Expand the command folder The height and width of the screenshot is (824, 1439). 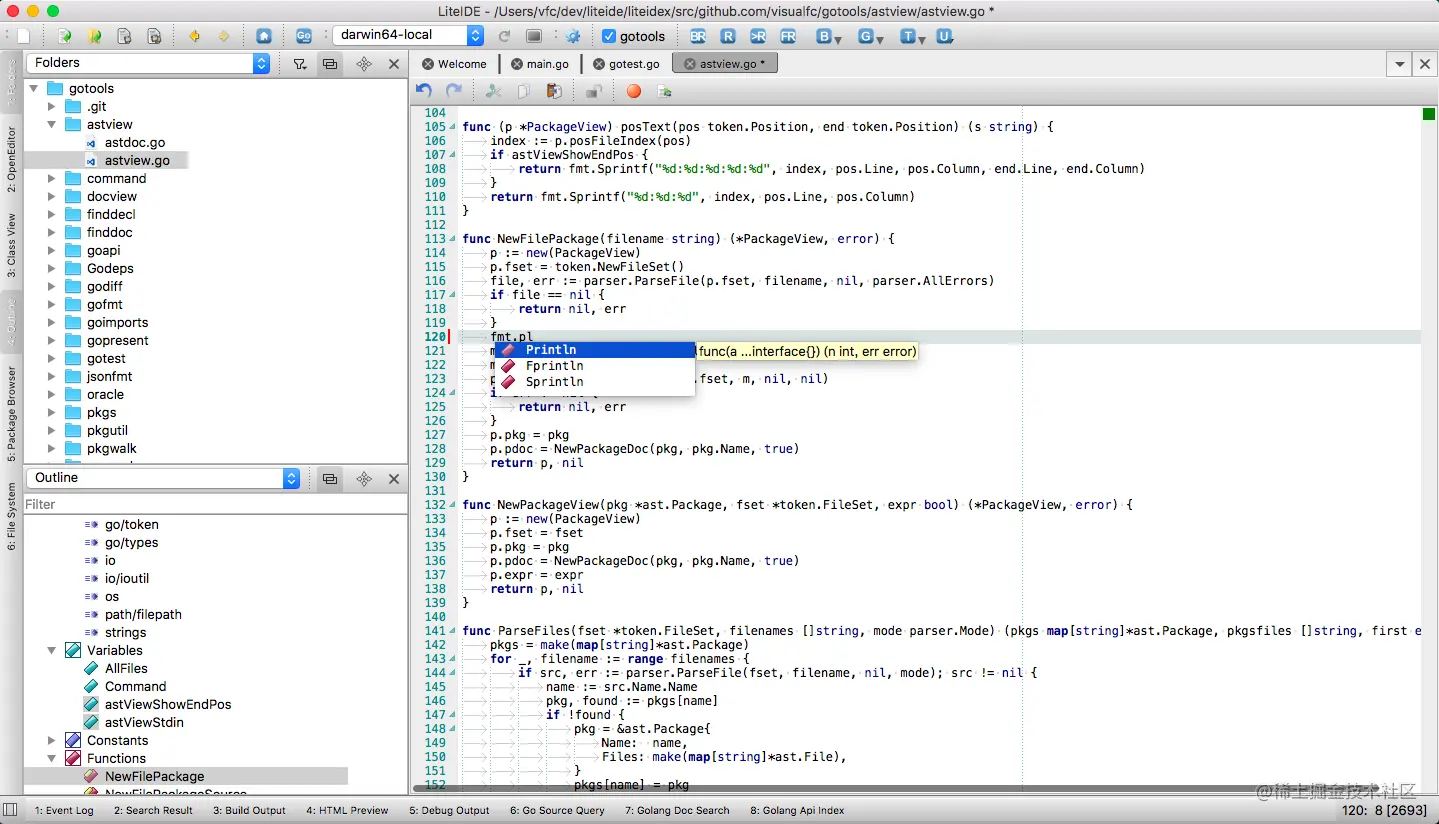(x=52, y=179)
